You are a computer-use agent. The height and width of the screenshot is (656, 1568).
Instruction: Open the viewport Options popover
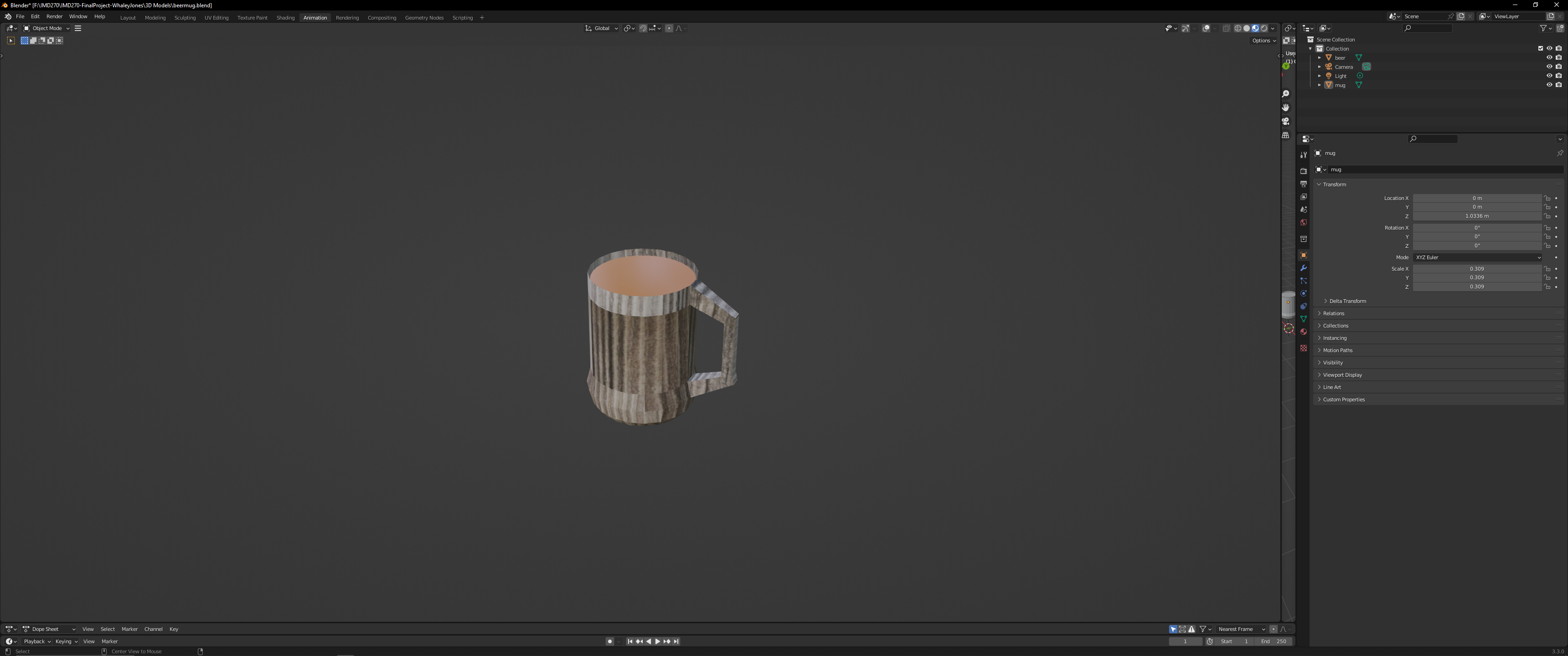[1264, 41]
